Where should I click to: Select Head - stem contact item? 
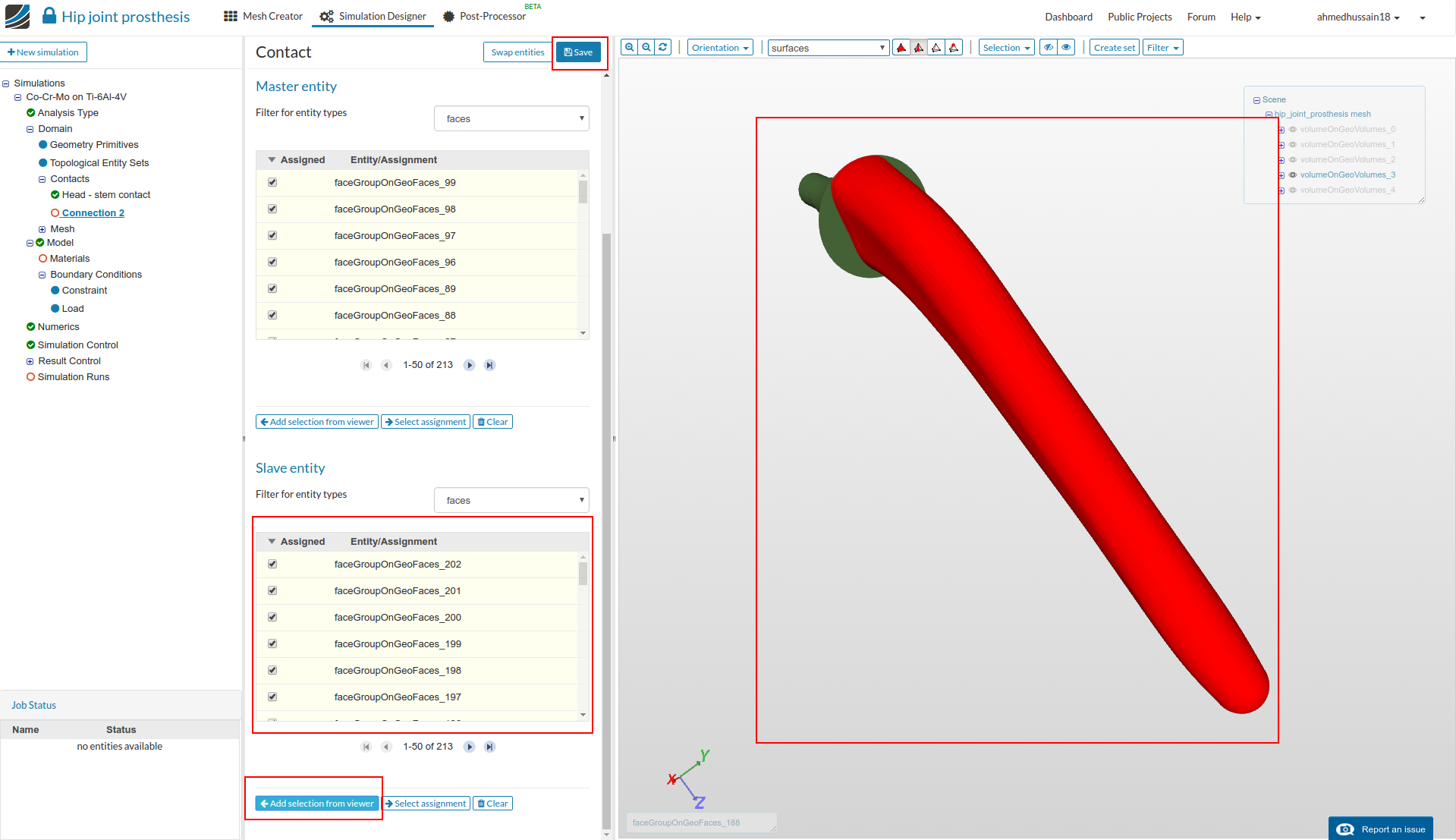click(x=106, y=195)
